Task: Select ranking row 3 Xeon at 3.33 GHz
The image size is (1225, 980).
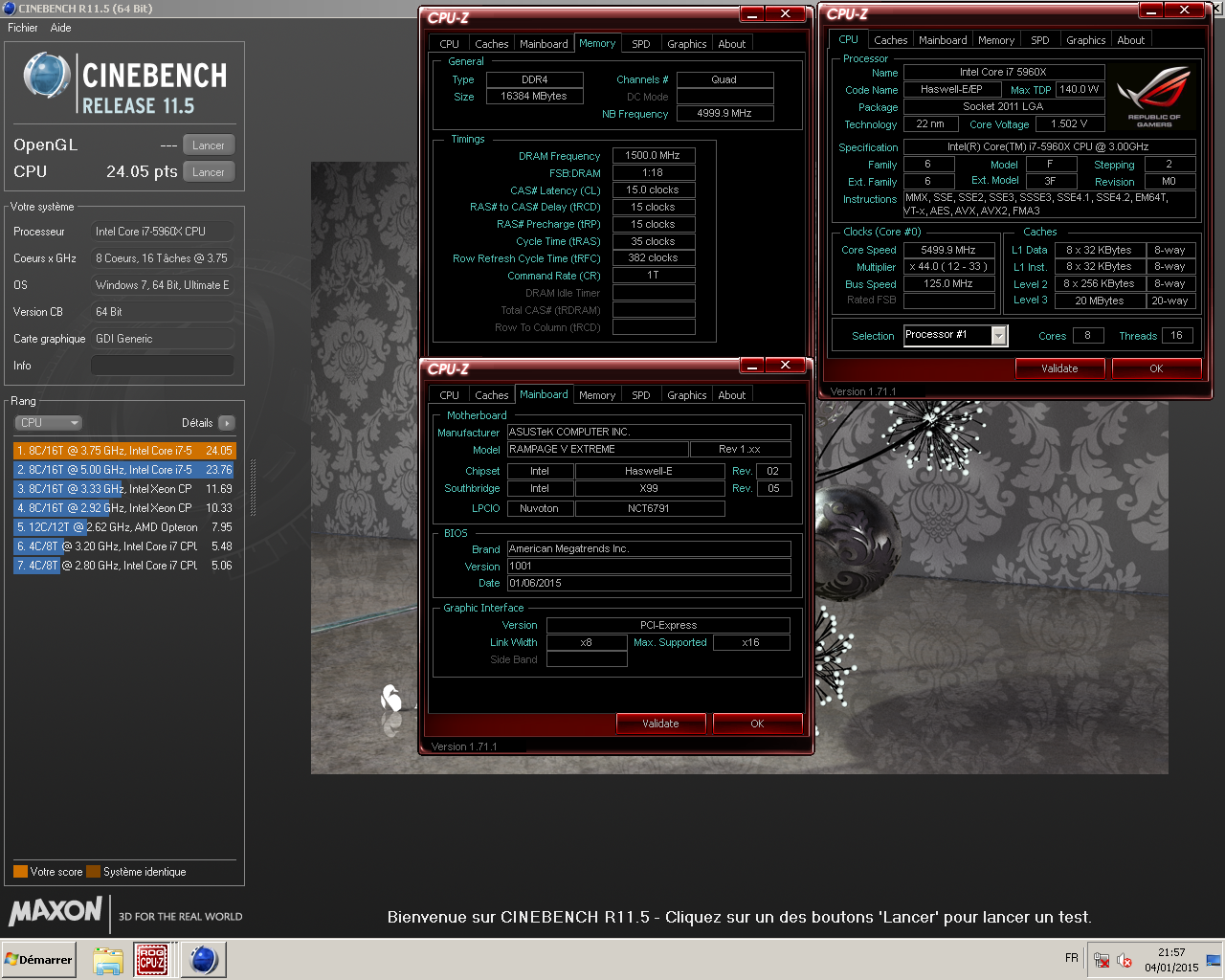Action: click(x=124, y=489)
